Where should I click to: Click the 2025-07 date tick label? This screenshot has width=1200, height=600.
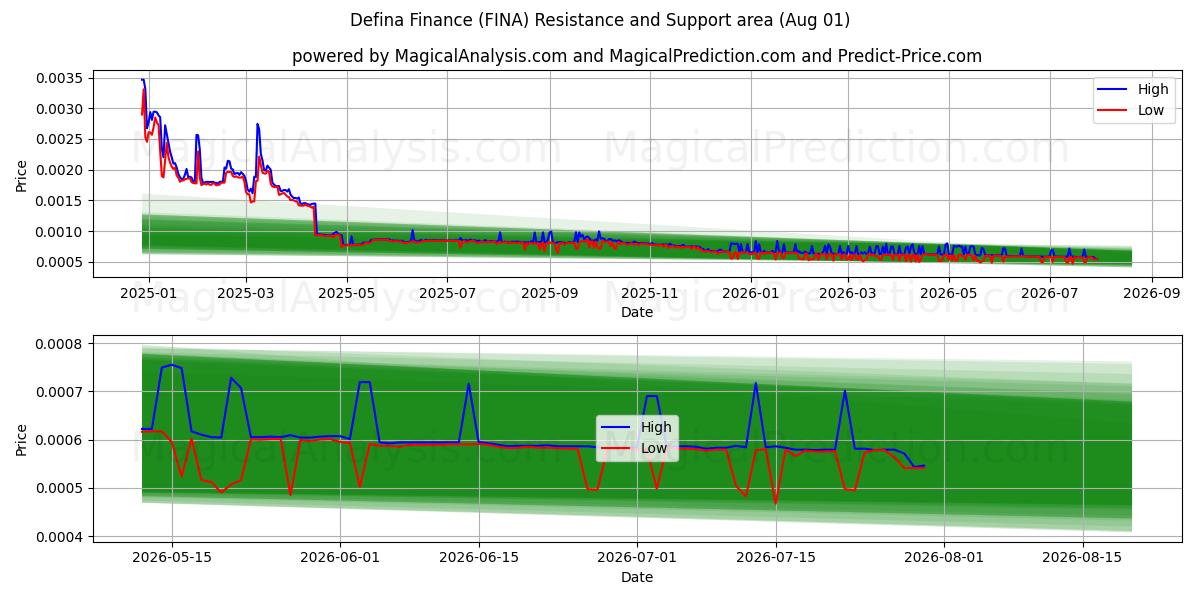447,293
